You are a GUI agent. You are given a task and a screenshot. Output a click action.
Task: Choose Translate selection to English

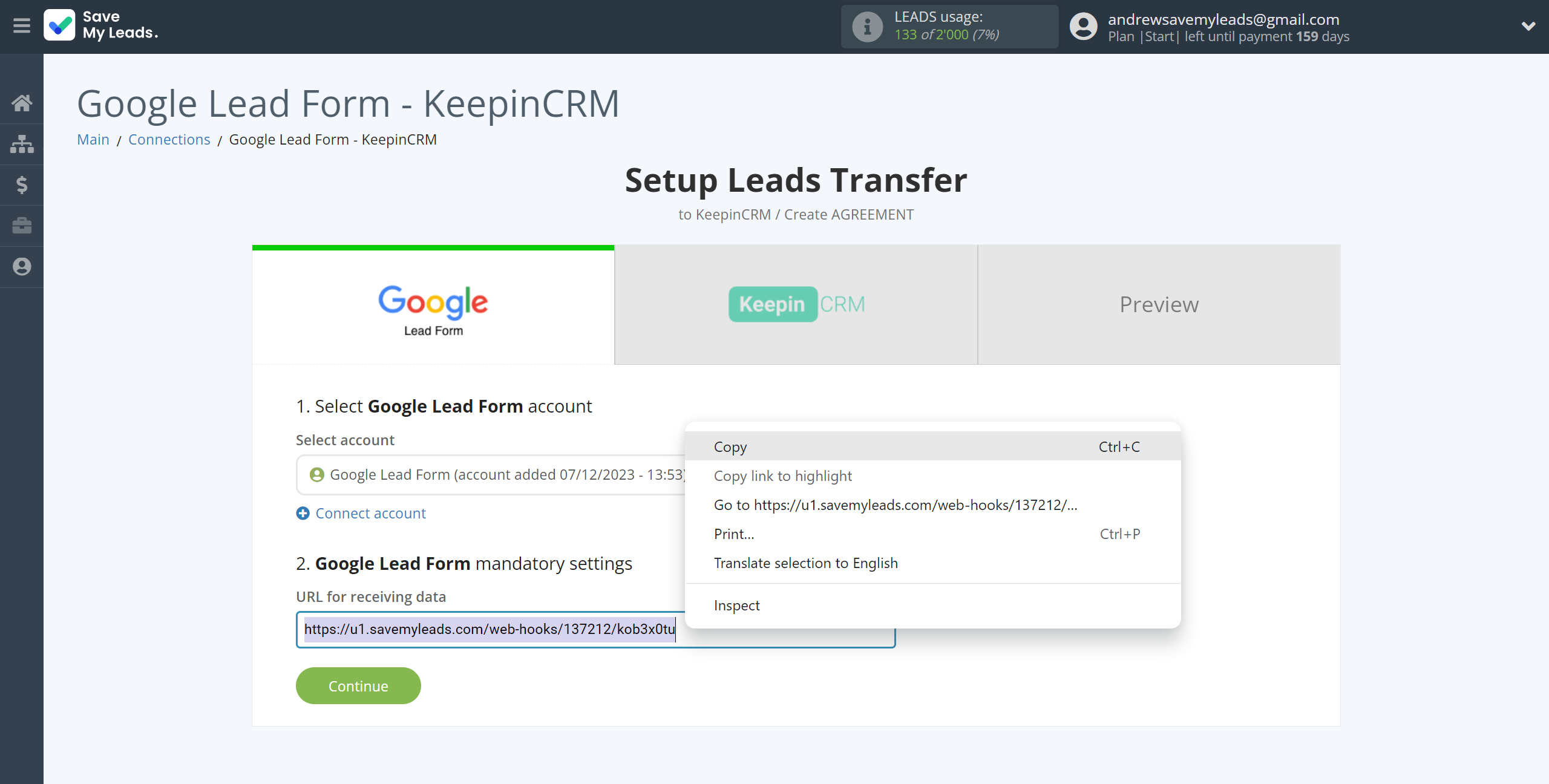[x=933, y=563]
